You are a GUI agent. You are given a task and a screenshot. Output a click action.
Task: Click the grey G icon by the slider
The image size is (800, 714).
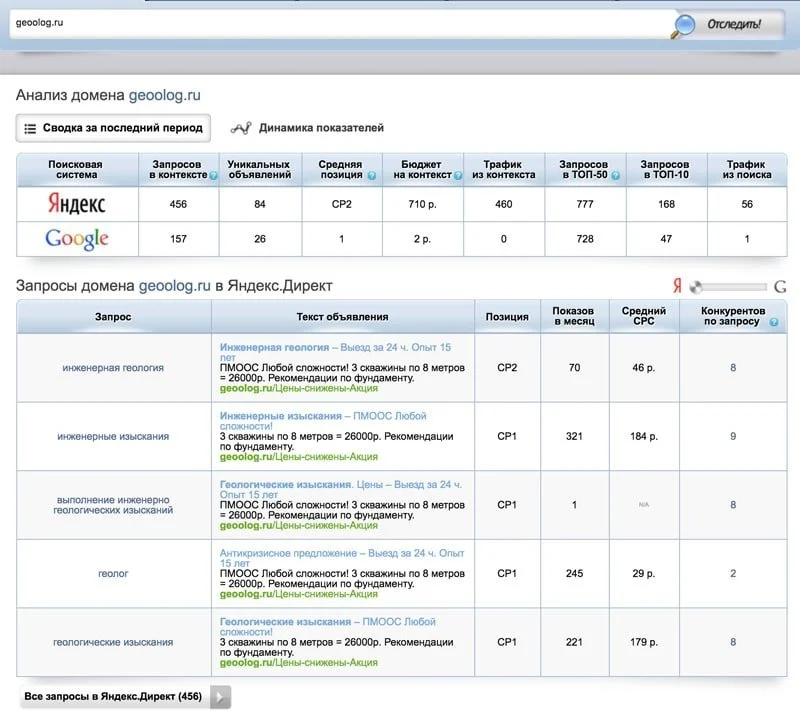click(780, 287)
